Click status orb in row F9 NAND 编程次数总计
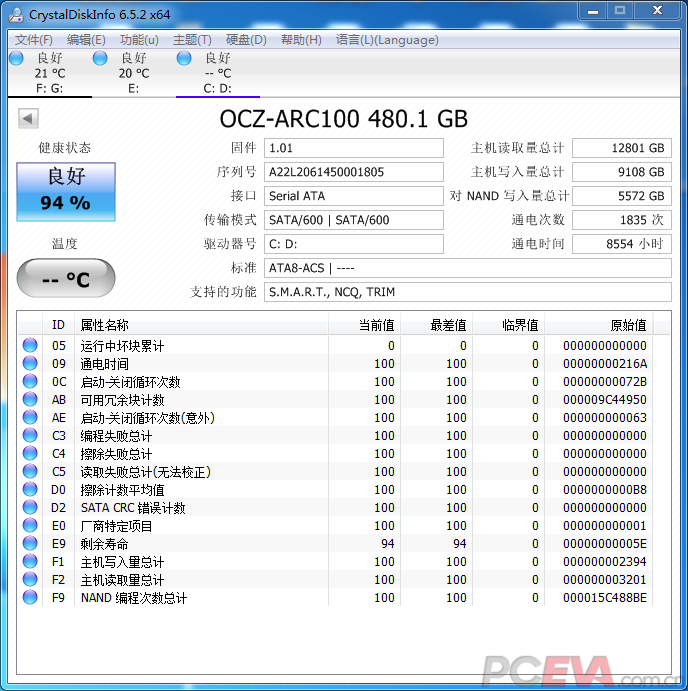688x691 pixels. point(30,598)
